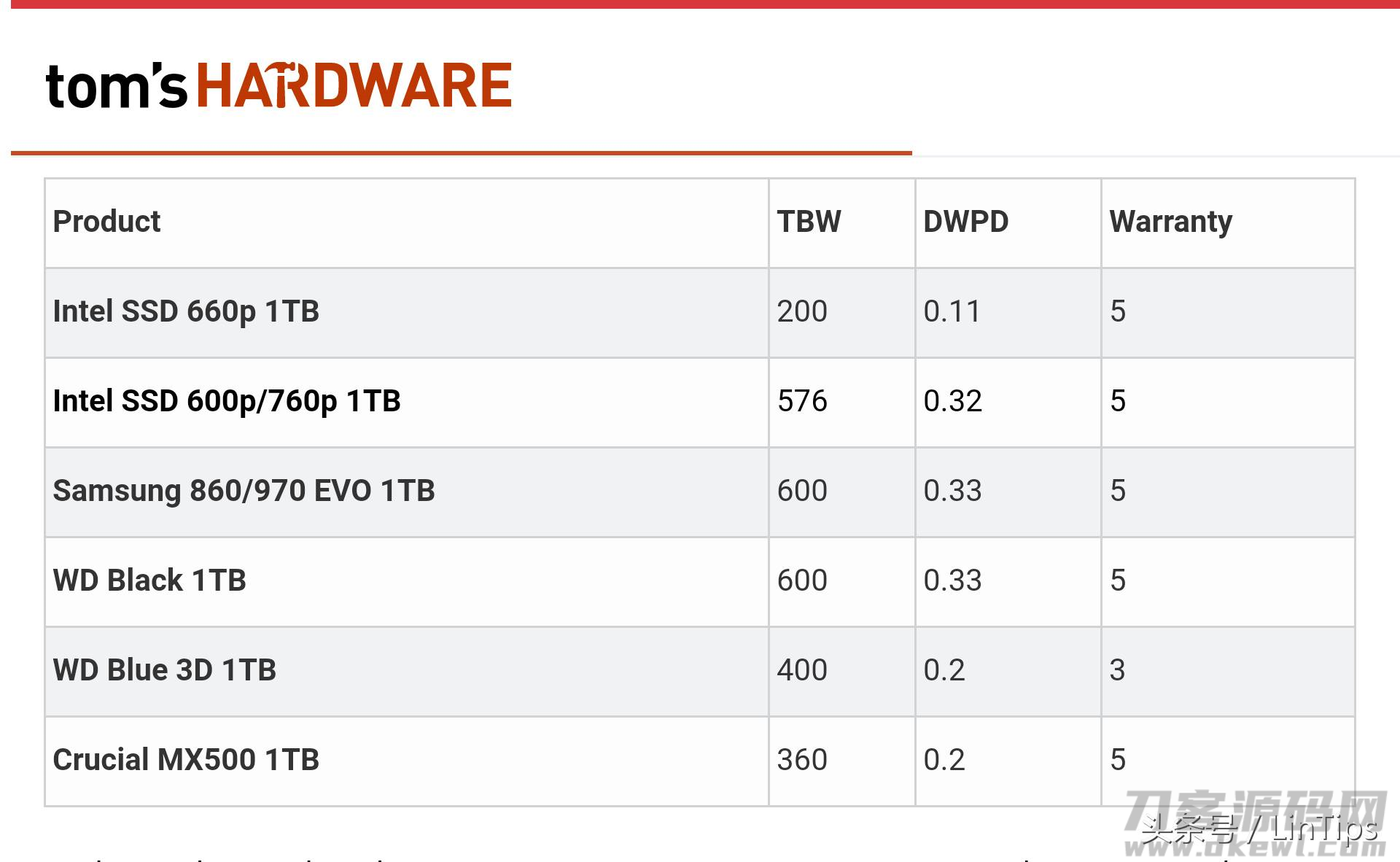Click DWPD value 0.32
1400x862 pixels.
[x=952, y=401]
